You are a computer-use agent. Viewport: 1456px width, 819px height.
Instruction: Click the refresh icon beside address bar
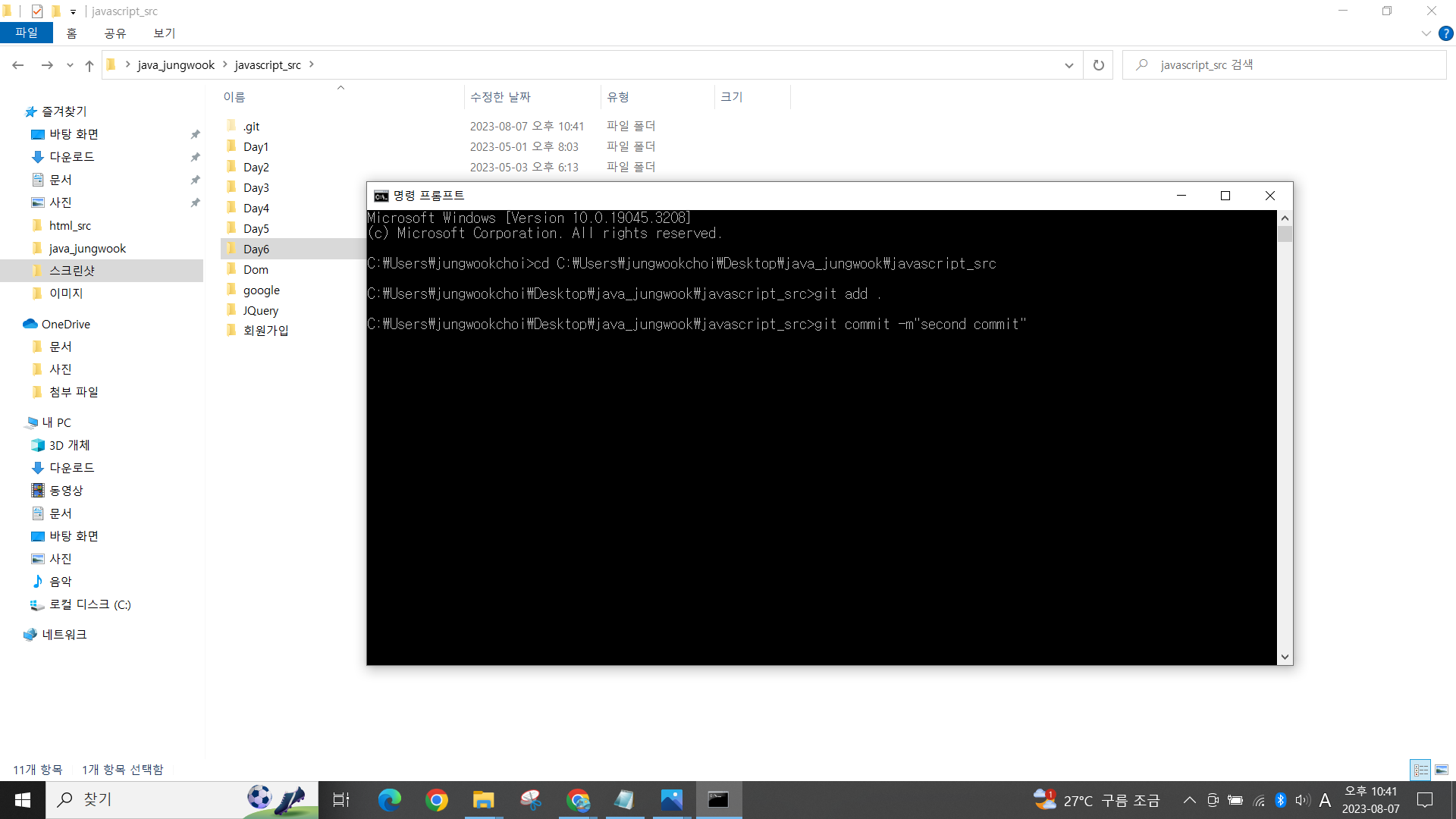pyautogui.click(x=1098, y=65)
